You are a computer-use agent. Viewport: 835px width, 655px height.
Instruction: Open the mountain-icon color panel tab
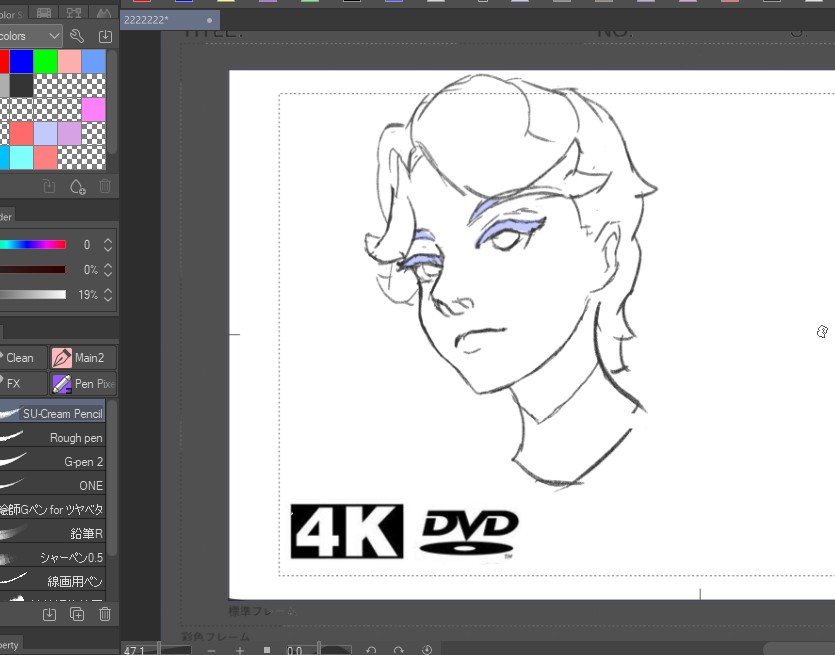(x=104, y=13)
